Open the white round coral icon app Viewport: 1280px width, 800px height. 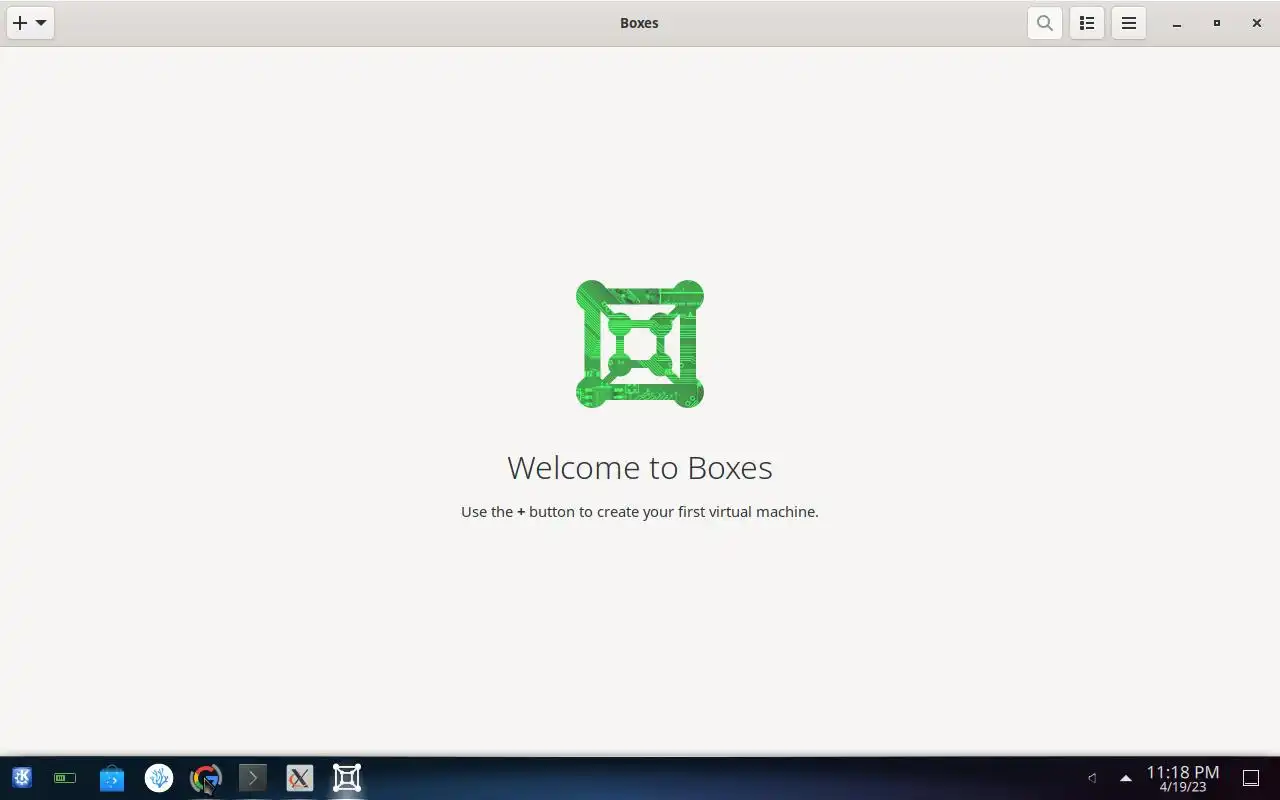tap(159, 778)
